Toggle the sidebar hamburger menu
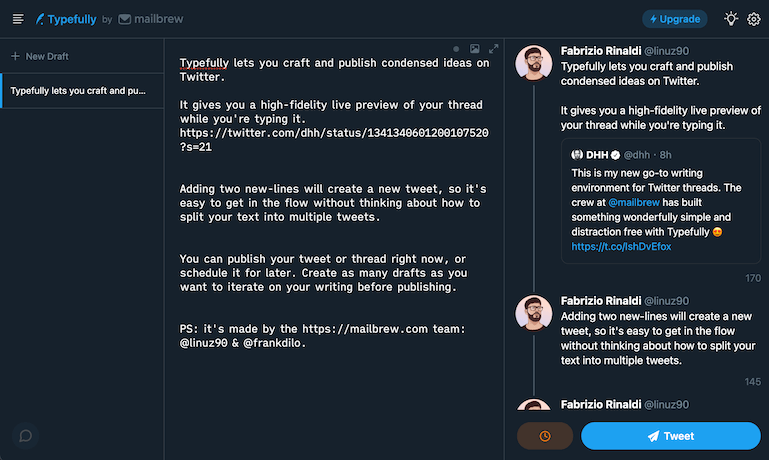 [18, 19]
